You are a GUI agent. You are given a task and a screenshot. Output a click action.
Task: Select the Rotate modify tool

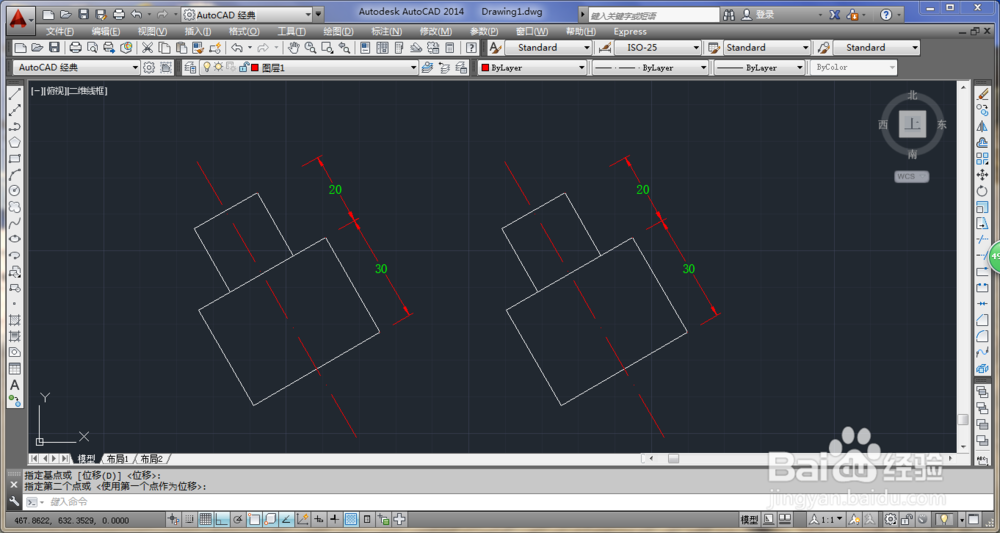pyautogui.click(x=982, y=191)
